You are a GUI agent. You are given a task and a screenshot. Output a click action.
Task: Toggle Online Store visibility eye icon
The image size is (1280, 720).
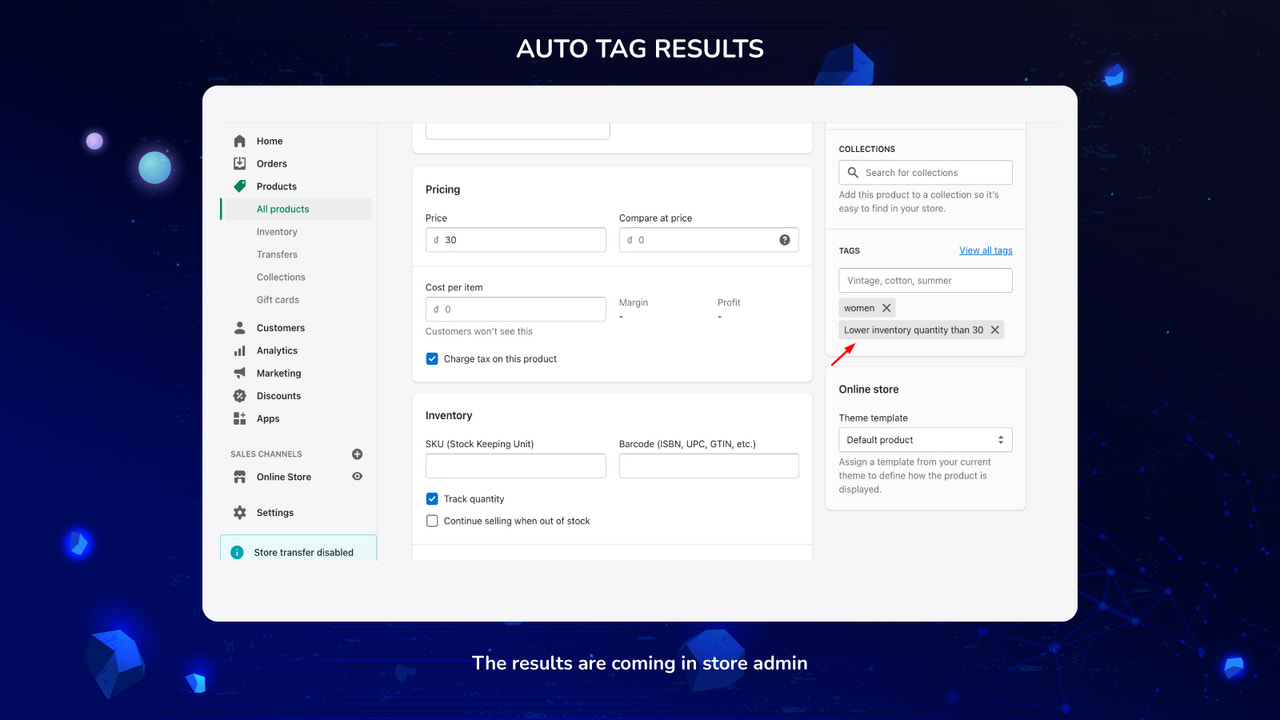click(x=357, y=476)
